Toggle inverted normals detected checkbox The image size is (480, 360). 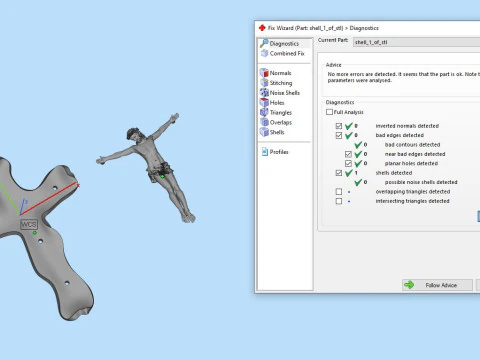coord(339,126)
